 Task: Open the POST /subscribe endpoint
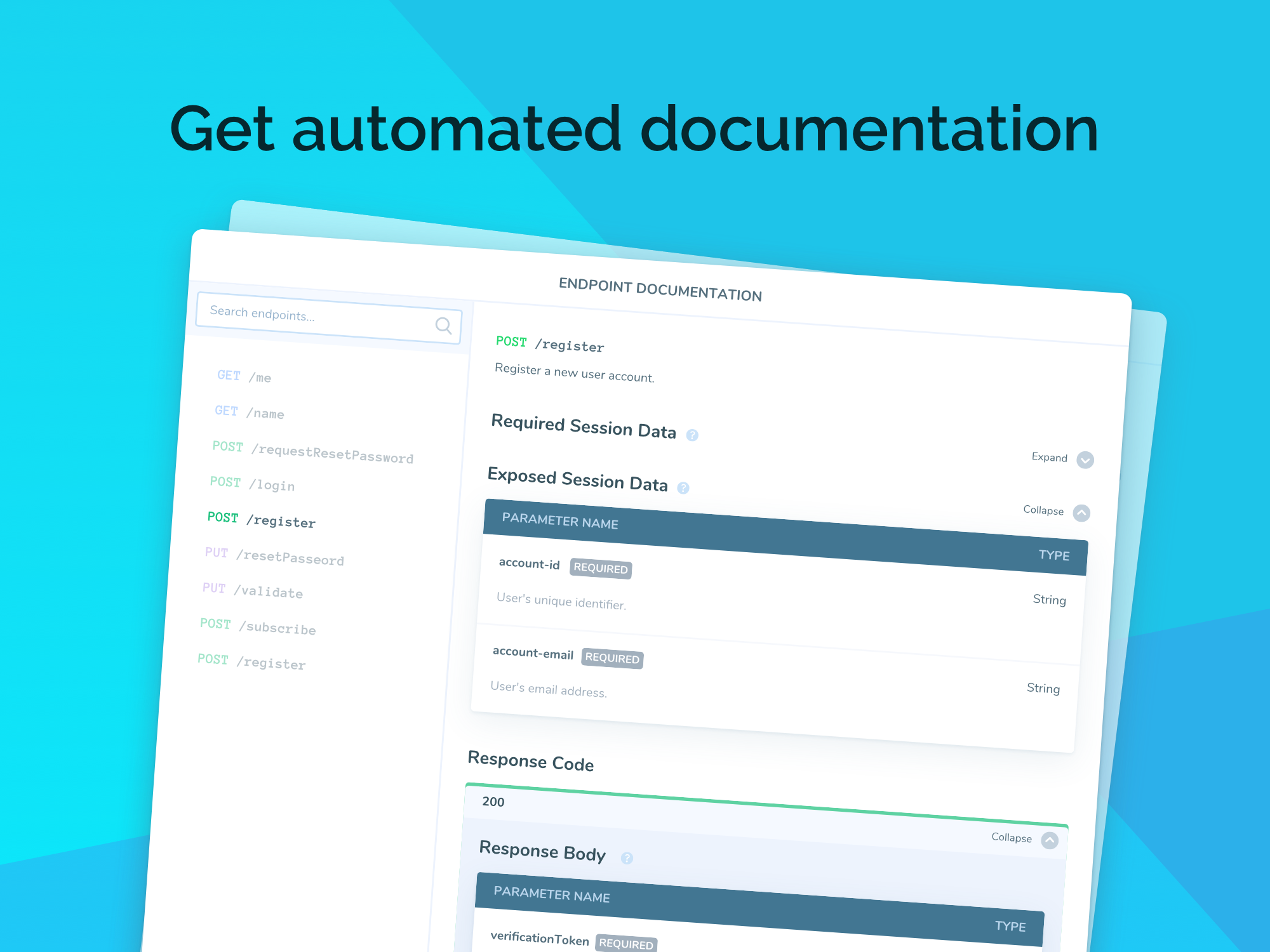[x=258, y=626]
